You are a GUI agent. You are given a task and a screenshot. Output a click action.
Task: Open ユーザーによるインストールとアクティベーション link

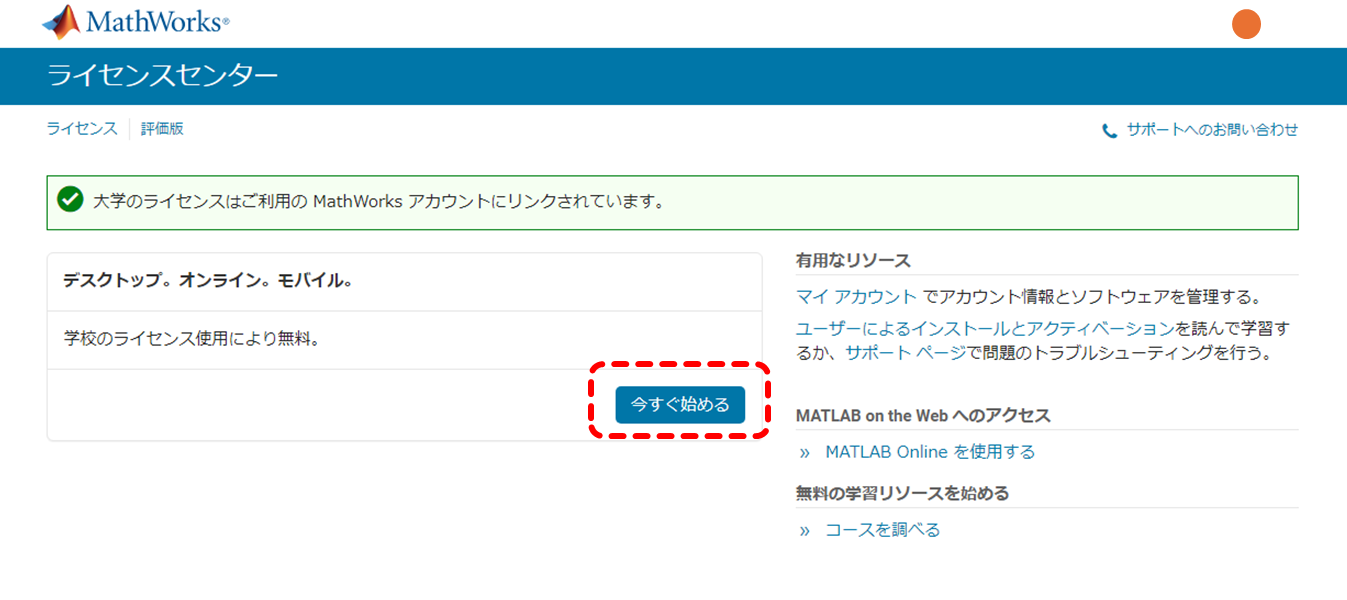point(985,328)
